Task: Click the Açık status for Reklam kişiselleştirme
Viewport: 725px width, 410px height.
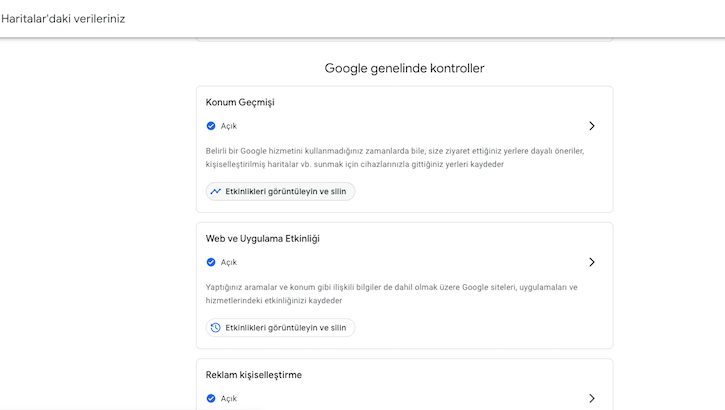Action: (229, 398)
